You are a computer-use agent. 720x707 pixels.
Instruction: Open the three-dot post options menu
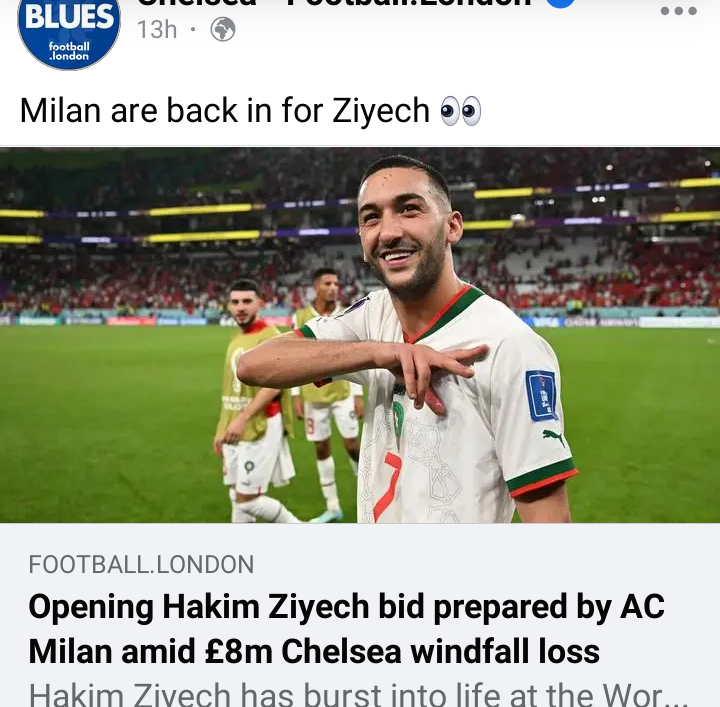point(678,11)
